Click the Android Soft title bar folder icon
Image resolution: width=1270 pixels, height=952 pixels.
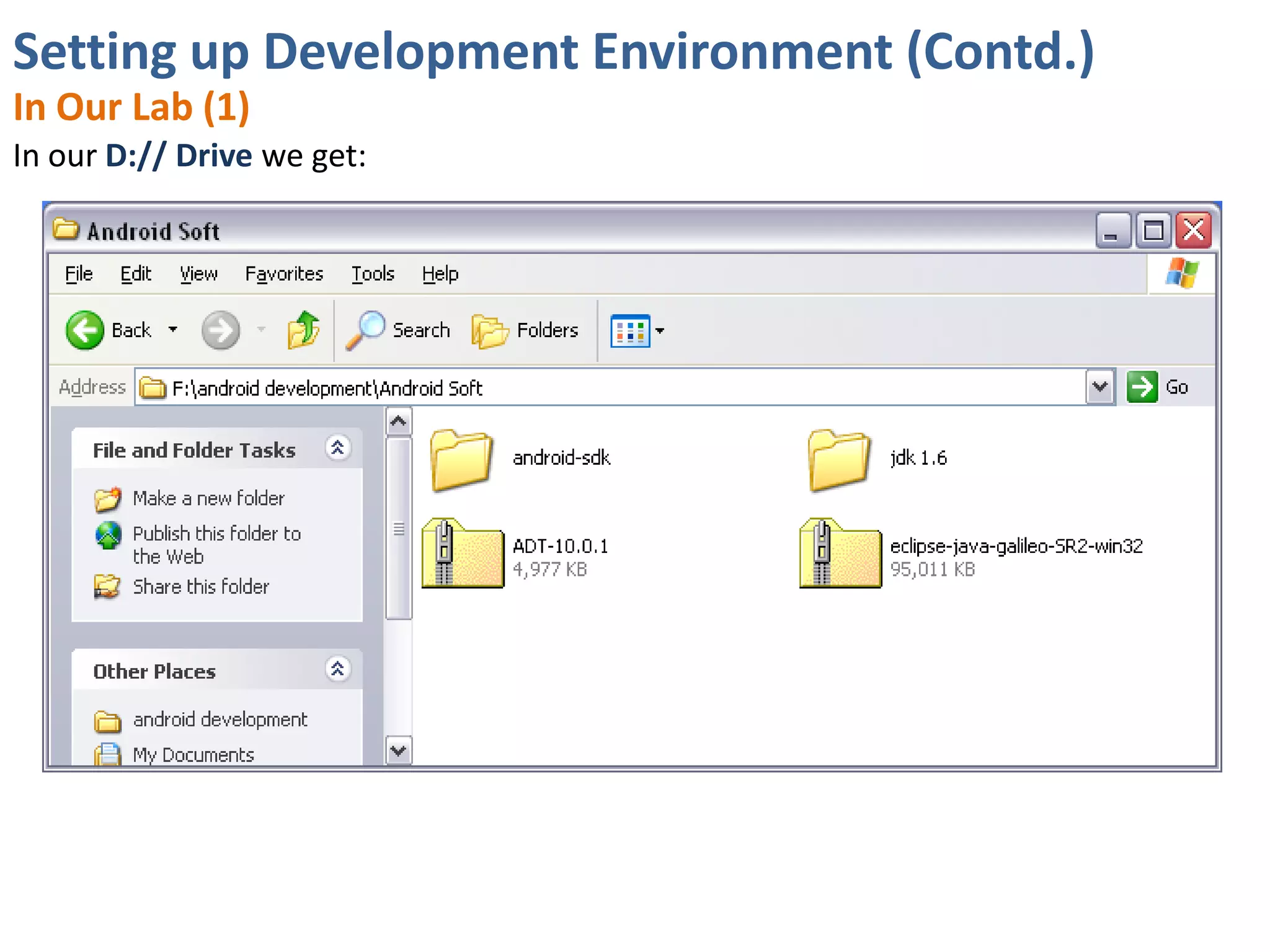coord(66,229)
